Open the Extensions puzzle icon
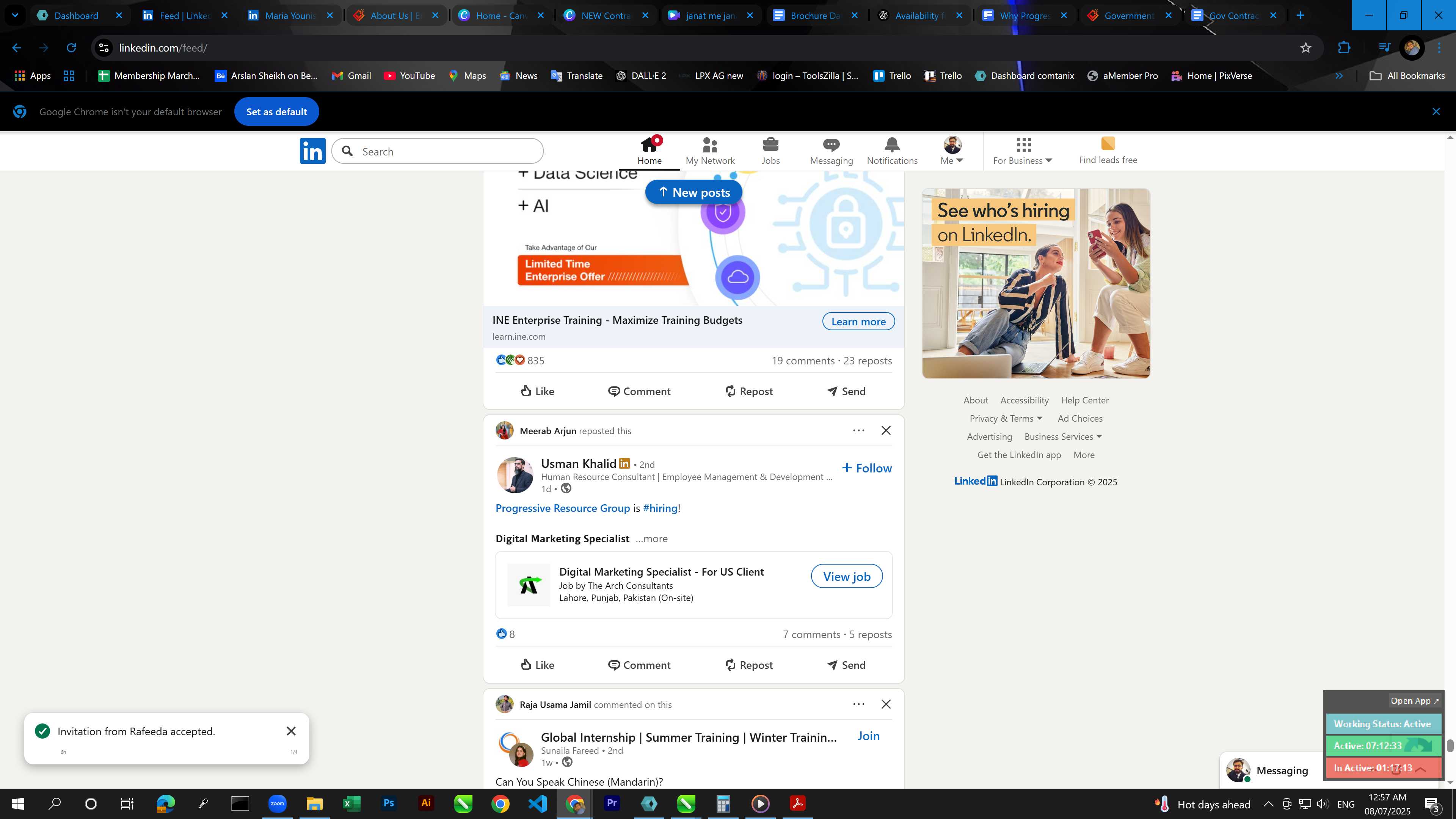The height and width of the screenshot is (819, 1456). point(1343,48)
